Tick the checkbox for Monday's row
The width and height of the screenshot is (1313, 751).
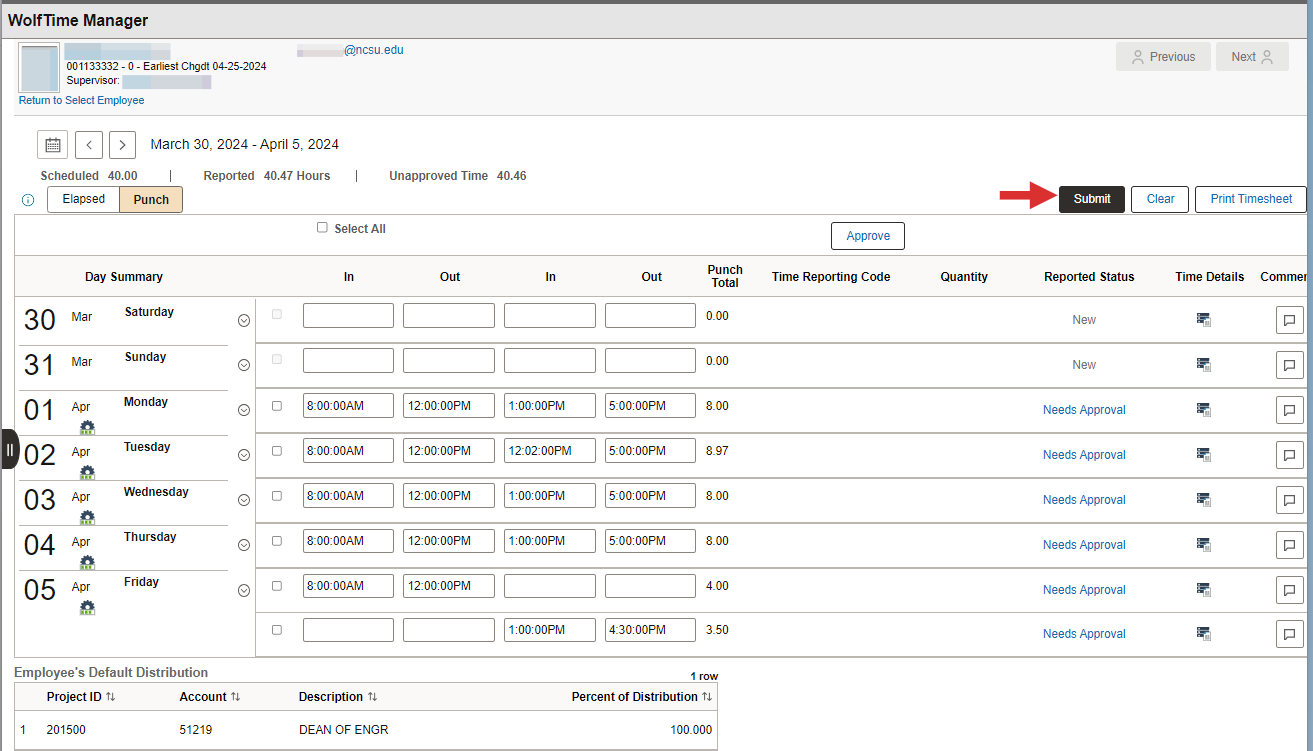pyautogui.click(x=277, y=406)
